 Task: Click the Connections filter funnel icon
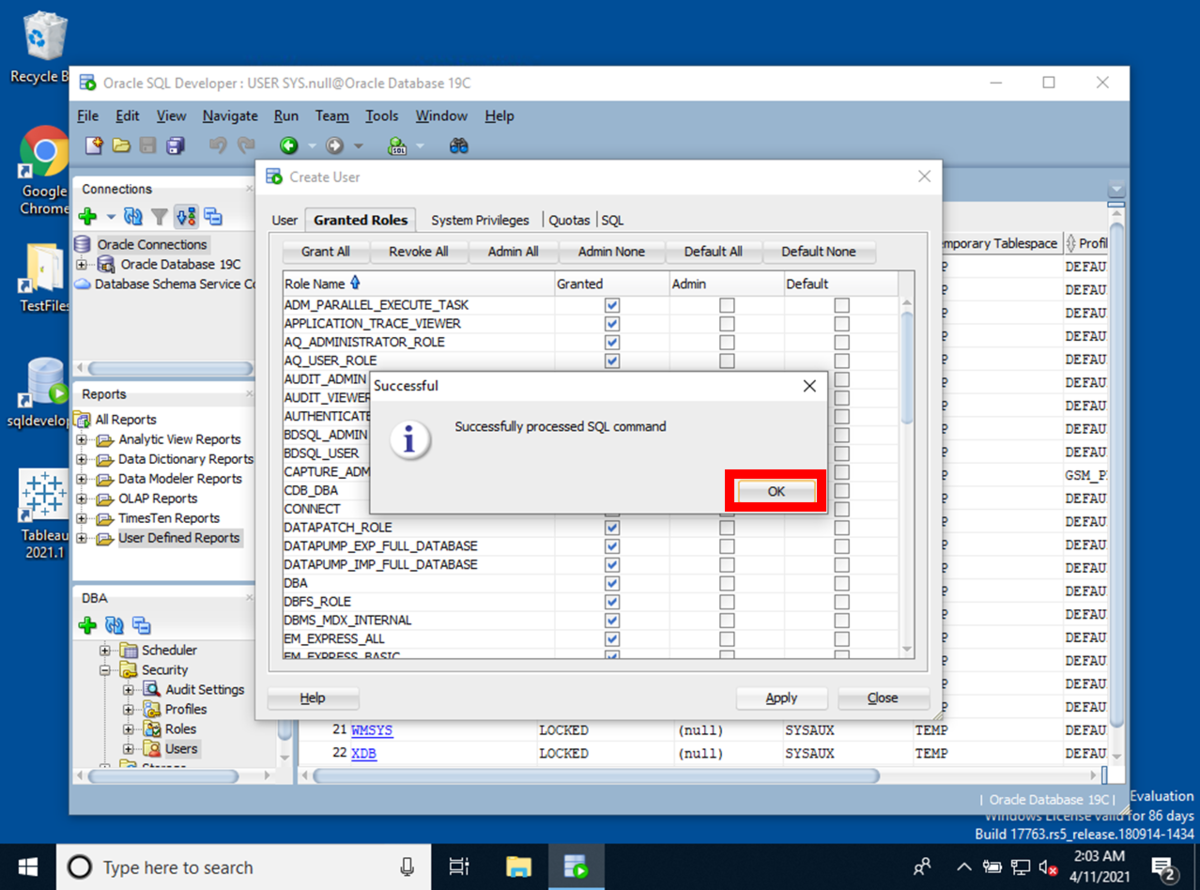click(159, 216)
